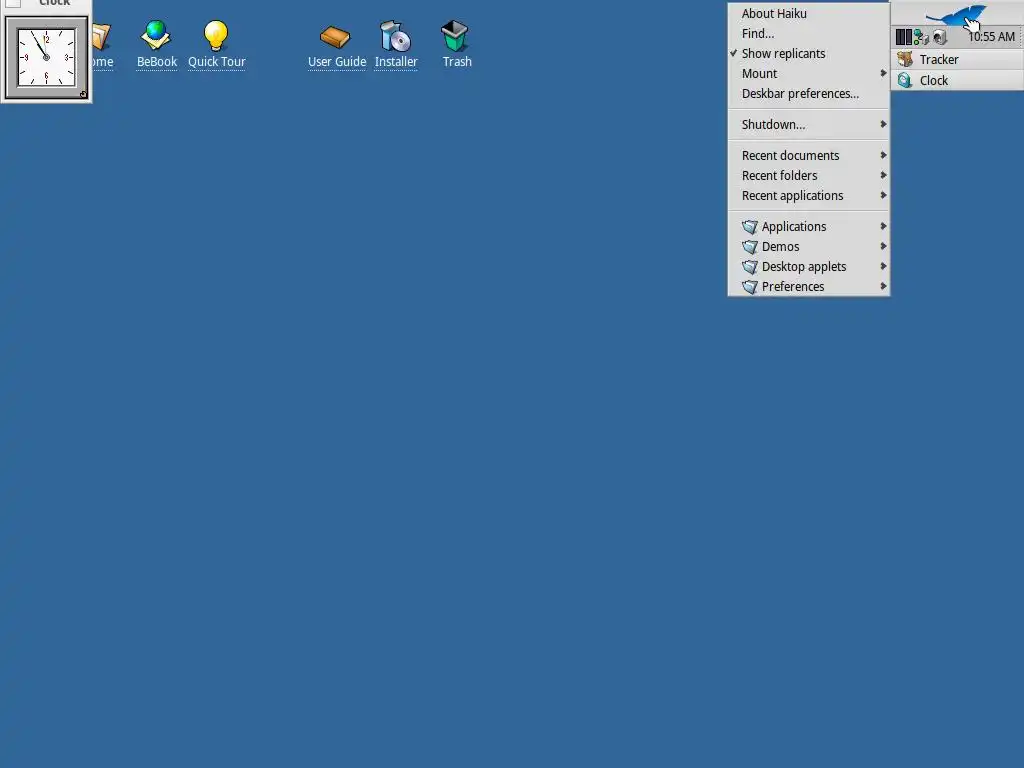Select the Shutdown... menu entry

pos(809,125)
